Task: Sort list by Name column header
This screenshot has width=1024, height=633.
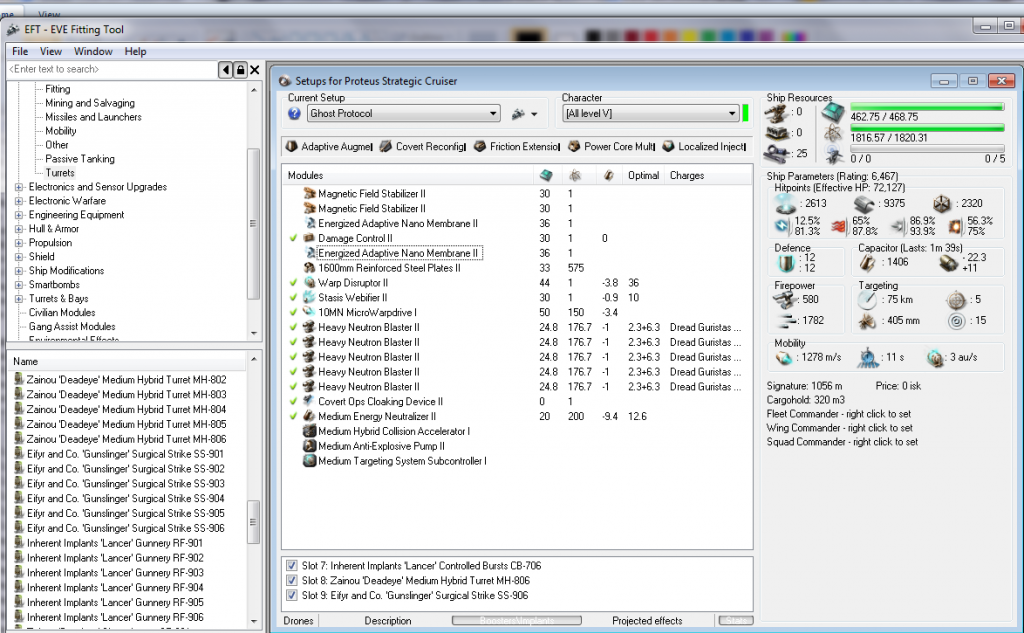Action: pyautogui.click(x=128, y=361)
